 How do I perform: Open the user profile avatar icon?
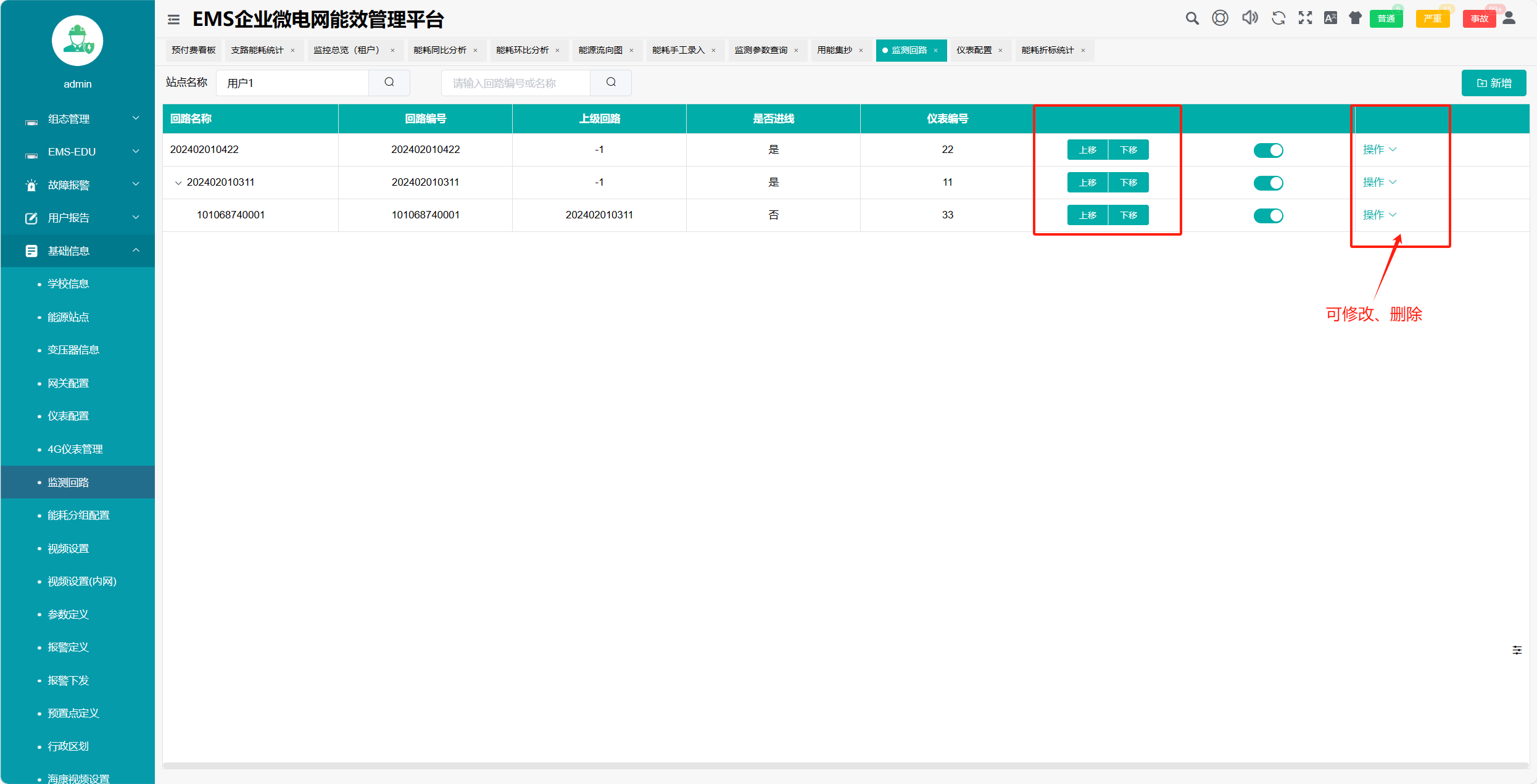pyautogui.click(x=1509, y=18)
